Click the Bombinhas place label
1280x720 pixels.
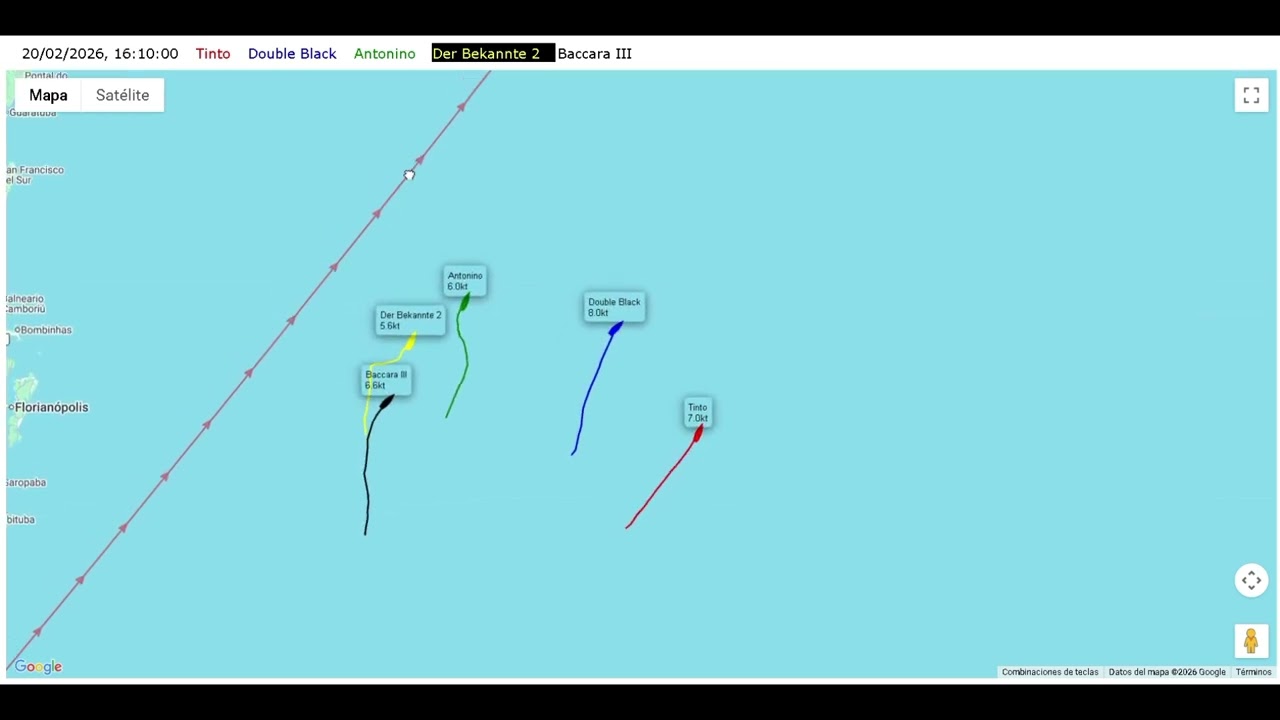[44, 330]
